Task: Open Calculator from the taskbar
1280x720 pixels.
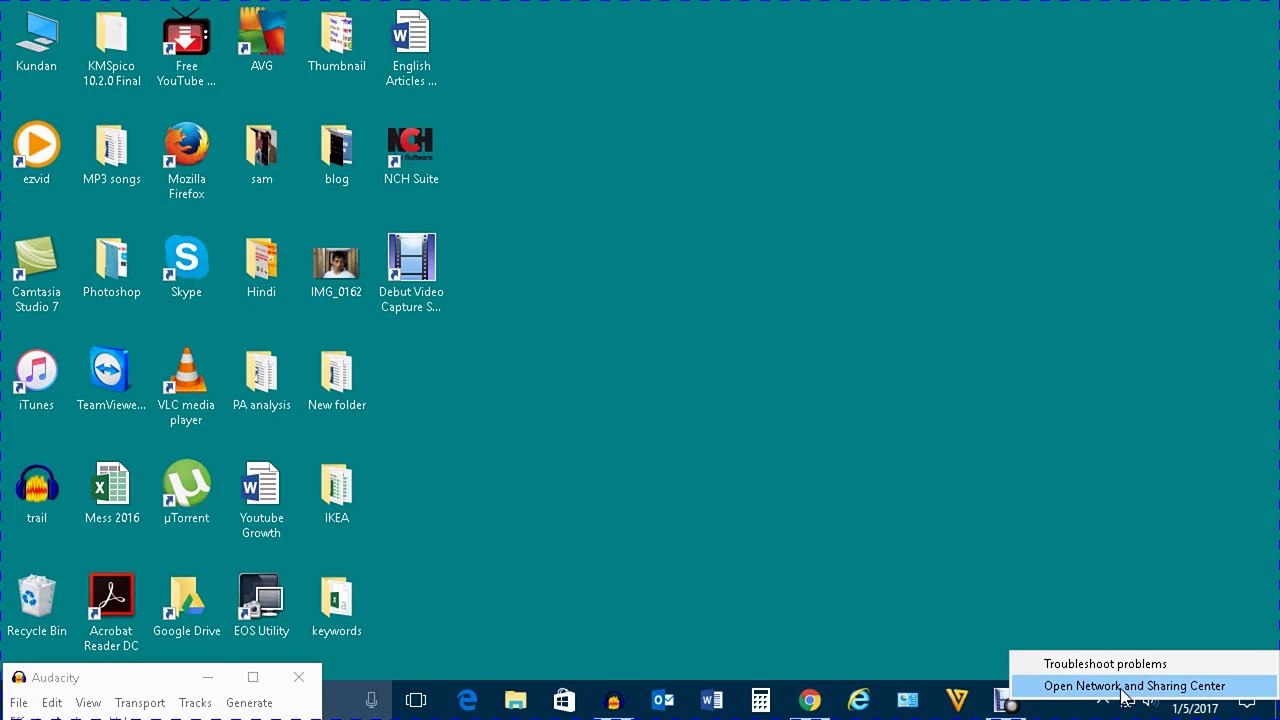Action: pyautogui.click(x=761, y=700)
